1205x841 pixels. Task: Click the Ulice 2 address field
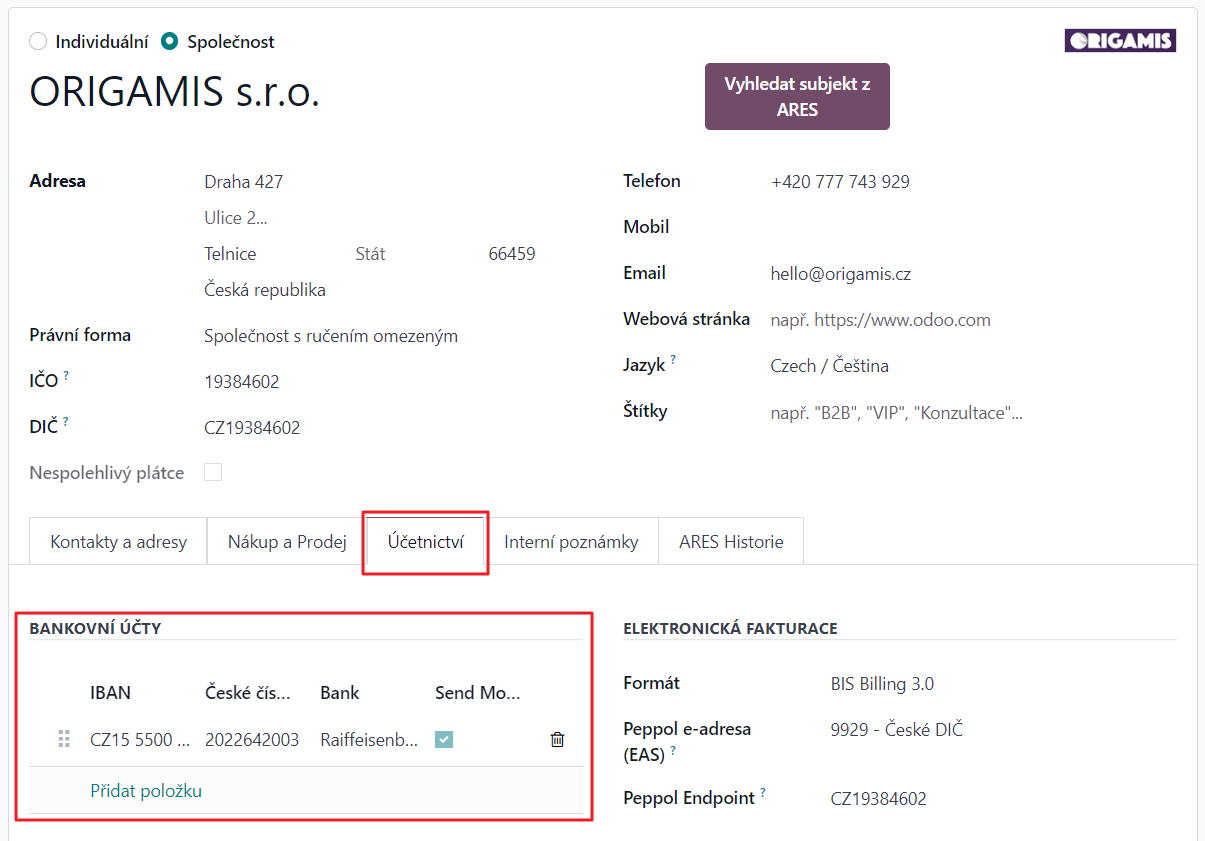(236, 218)
